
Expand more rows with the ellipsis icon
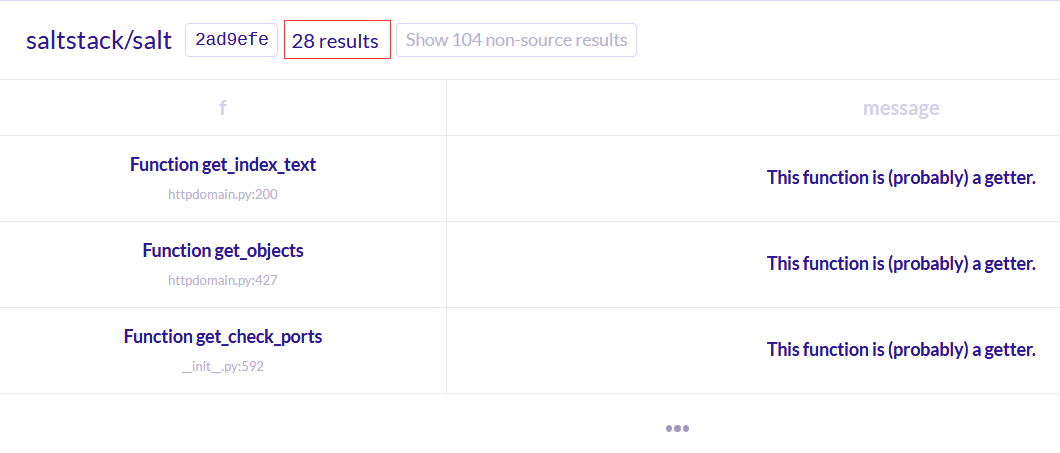click(677, 429)
